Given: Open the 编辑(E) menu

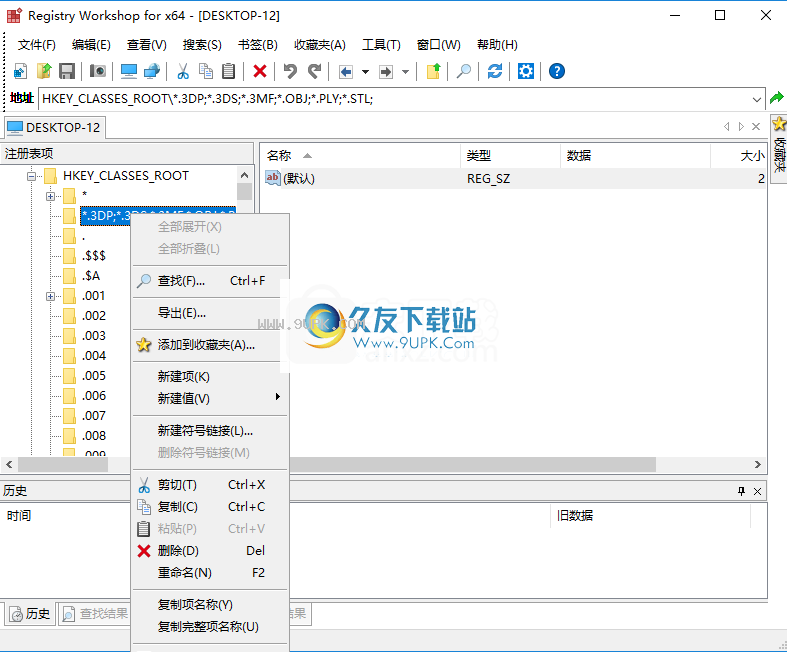Looking at the screenshot, I should point(91,45).
